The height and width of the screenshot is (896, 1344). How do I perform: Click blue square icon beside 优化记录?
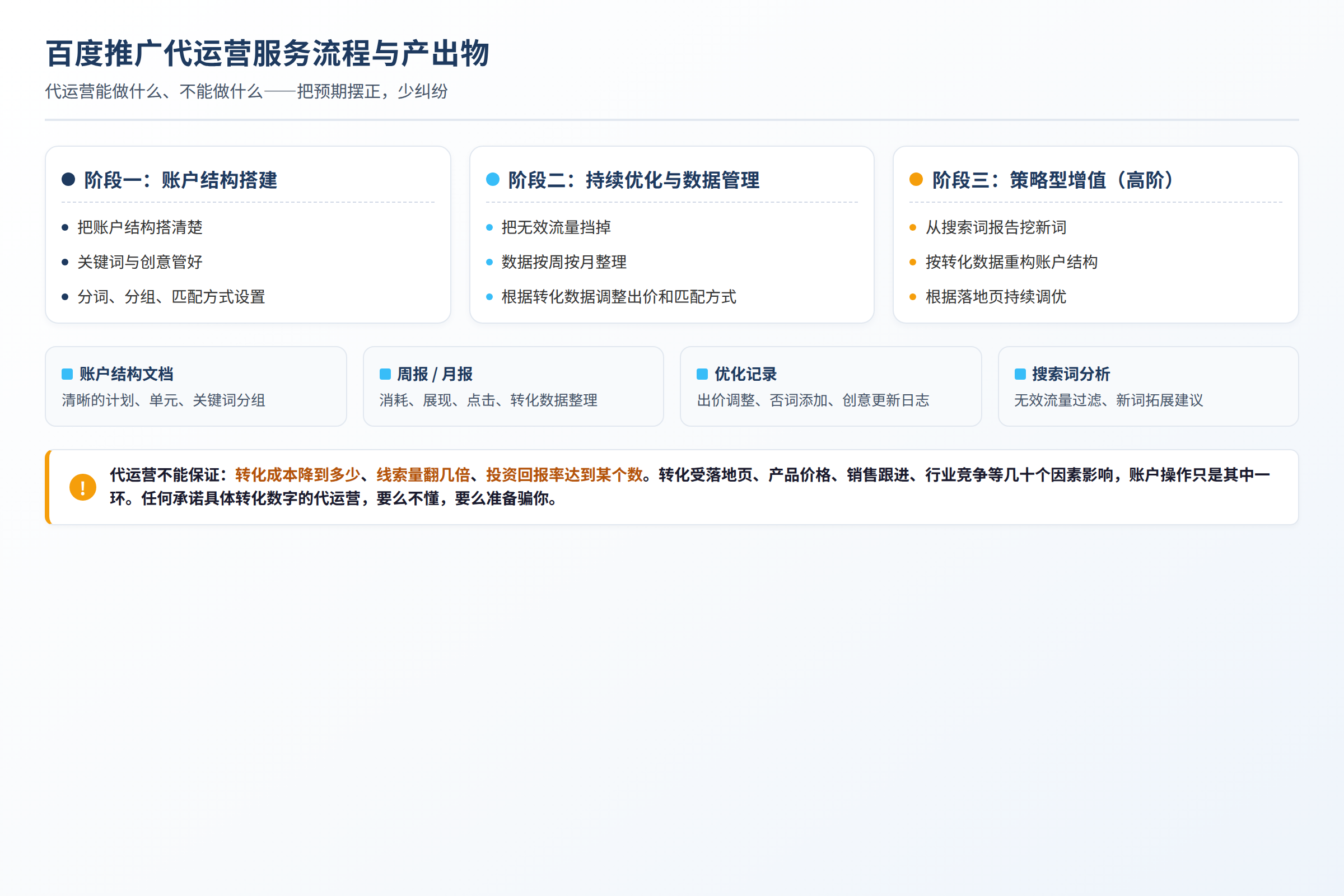[702, 374]
